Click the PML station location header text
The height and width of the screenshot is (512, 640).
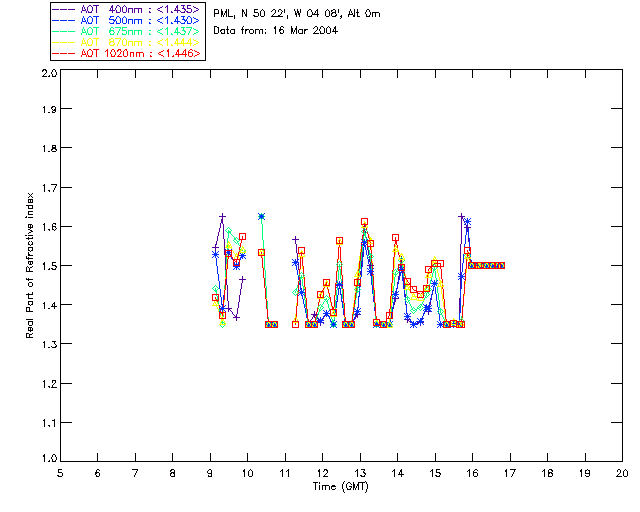(297, 13)
